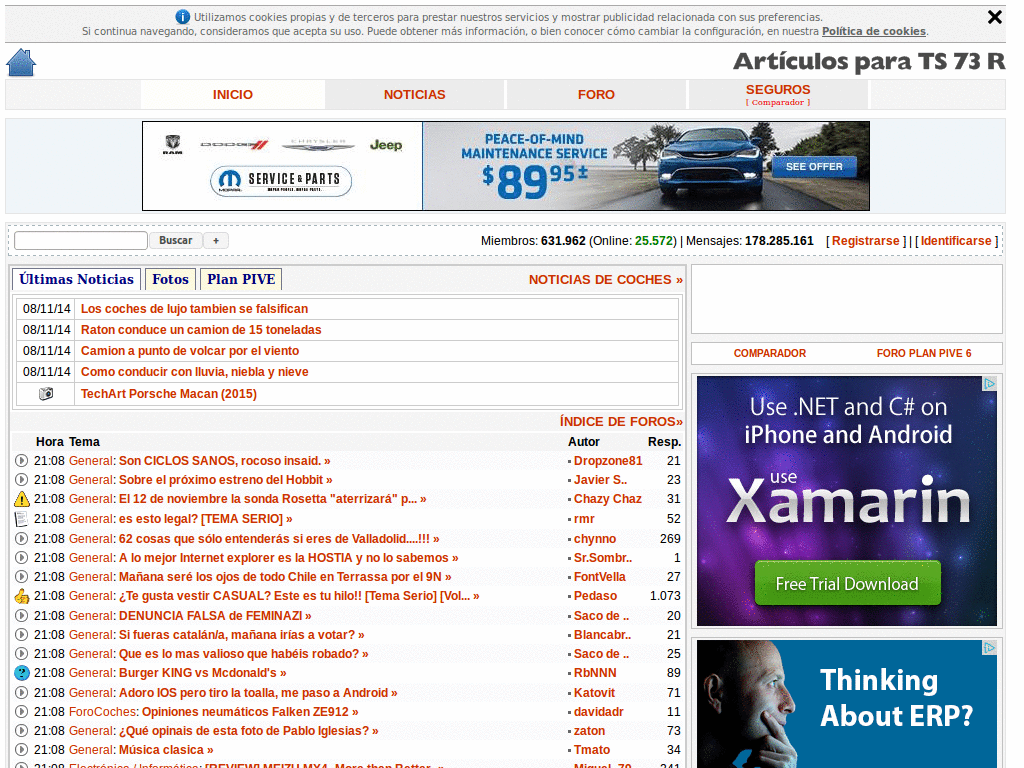Open thread 'Música clasica'

166,750
